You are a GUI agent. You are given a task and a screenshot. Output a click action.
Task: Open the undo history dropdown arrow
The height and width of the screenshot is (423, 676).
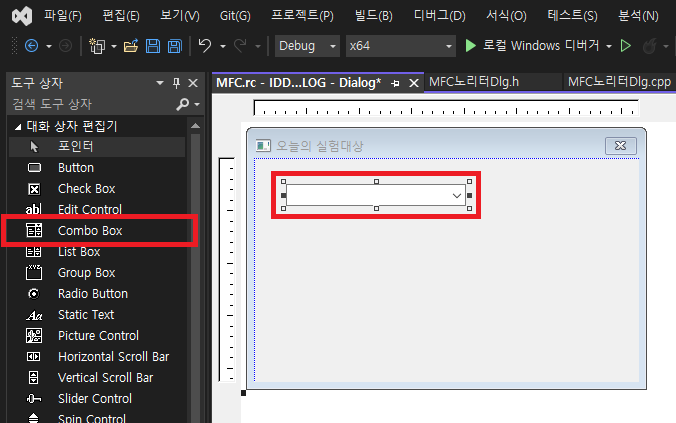tap(223, 46)
